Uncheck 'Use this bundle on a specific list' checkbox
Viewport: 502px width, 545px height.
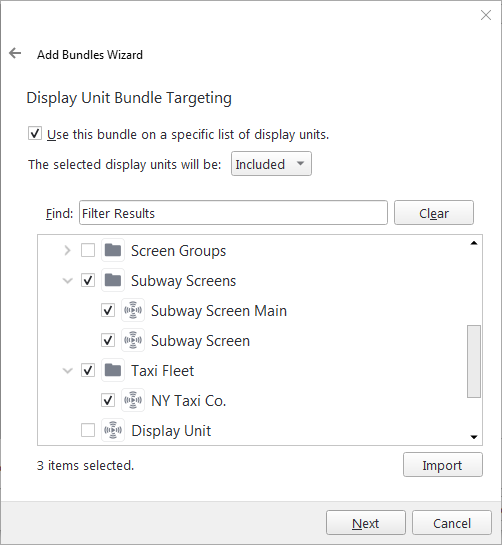tap(35, 133)
